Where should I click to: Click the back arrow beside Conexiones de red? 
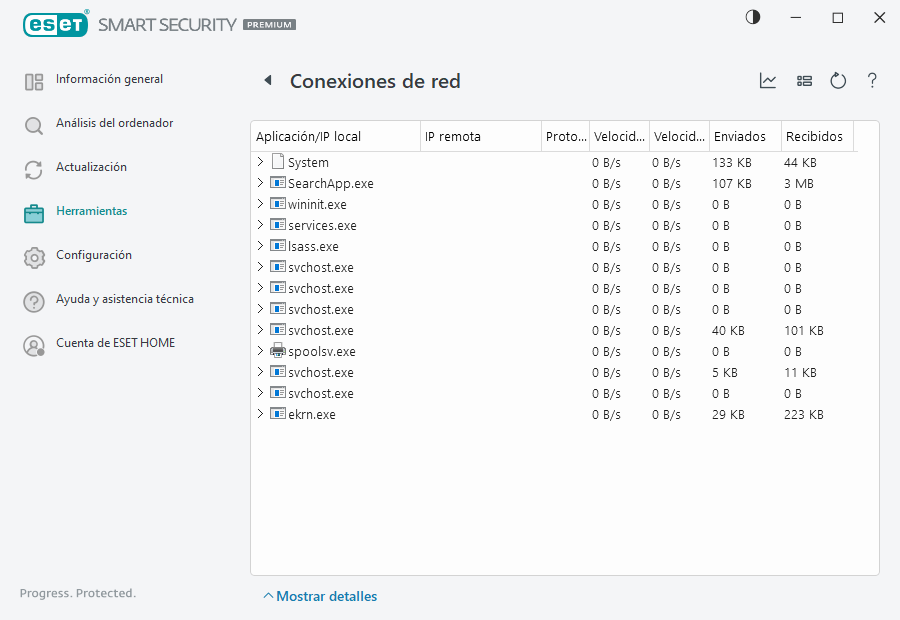(268, 81)
